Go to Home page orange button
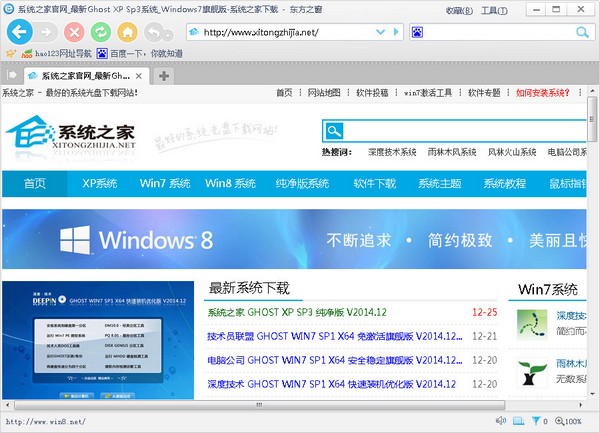 (127, 32)
